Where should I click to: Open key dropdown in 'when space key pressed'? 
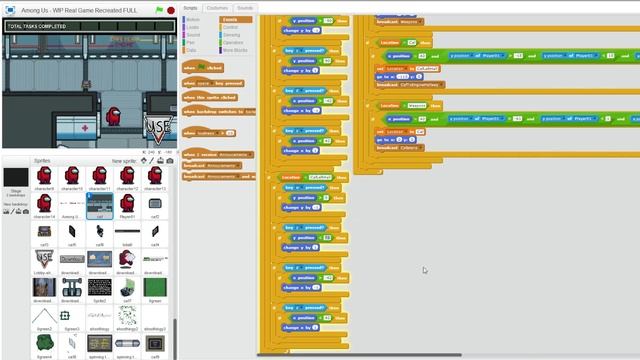pos(204,84)
